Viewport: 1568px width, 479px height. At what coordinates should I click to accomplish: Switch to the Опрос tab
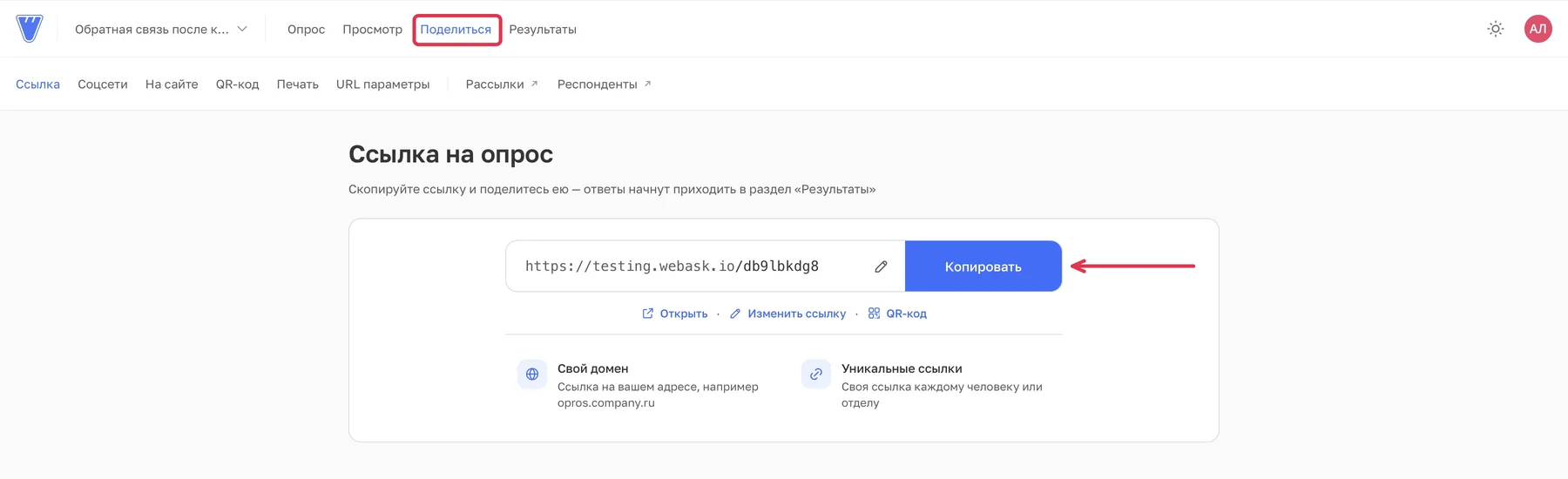coord(306,29)
